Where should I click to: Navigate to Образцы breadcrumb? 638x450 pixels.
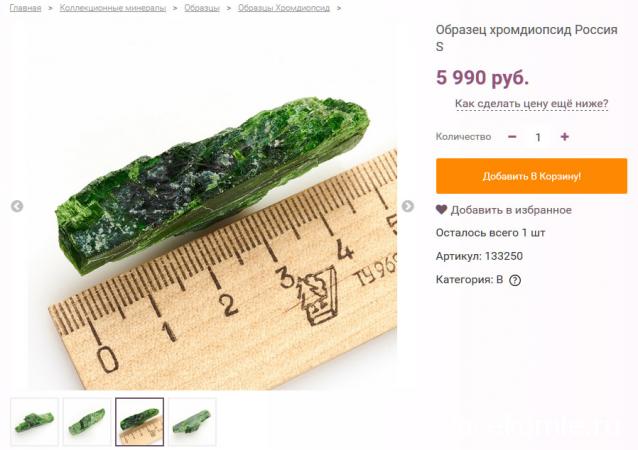[202, 8]
